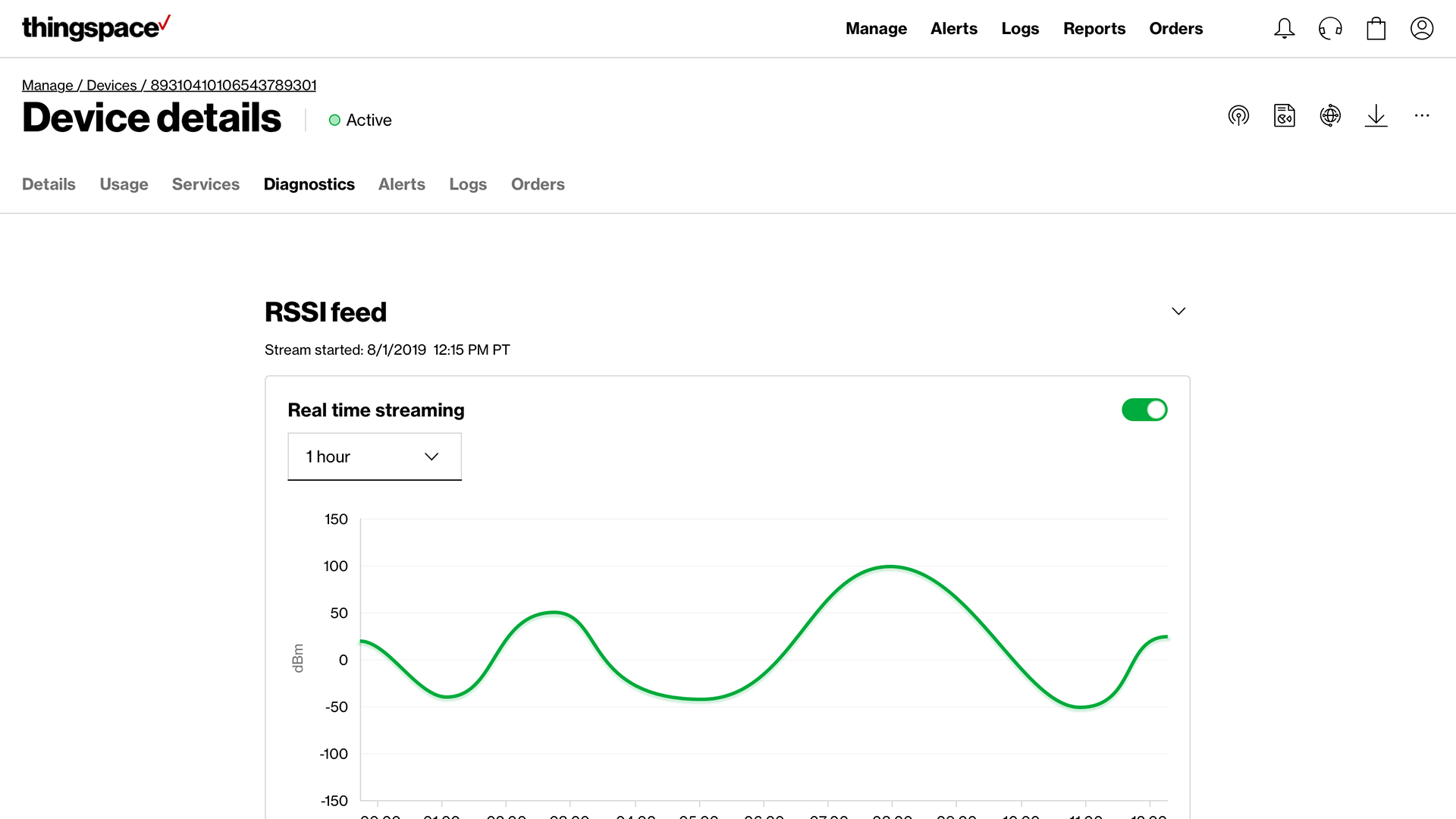Open Manage in top navigation
This screenshot has width=1456, height=819.
click(x=876, y=29)
